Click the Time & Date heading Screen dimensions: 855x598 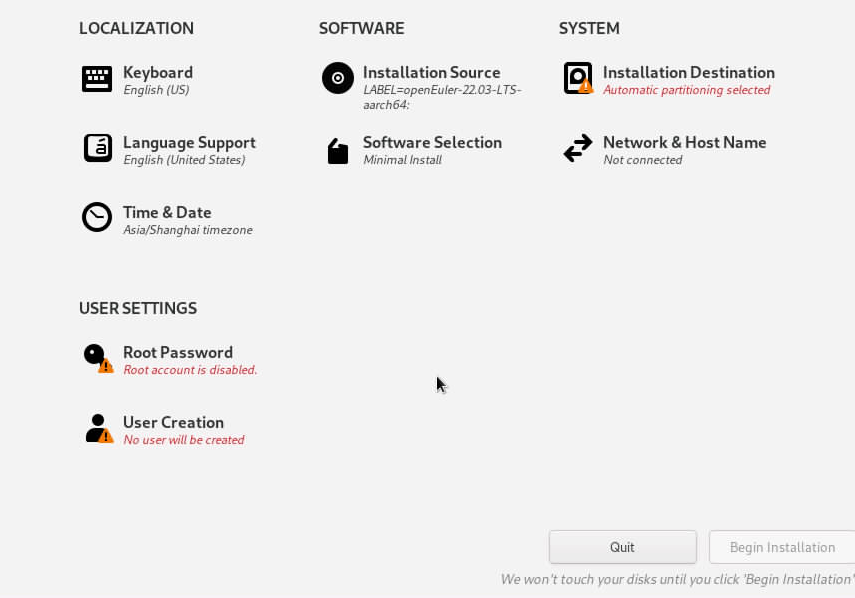(x=167, y=212)
